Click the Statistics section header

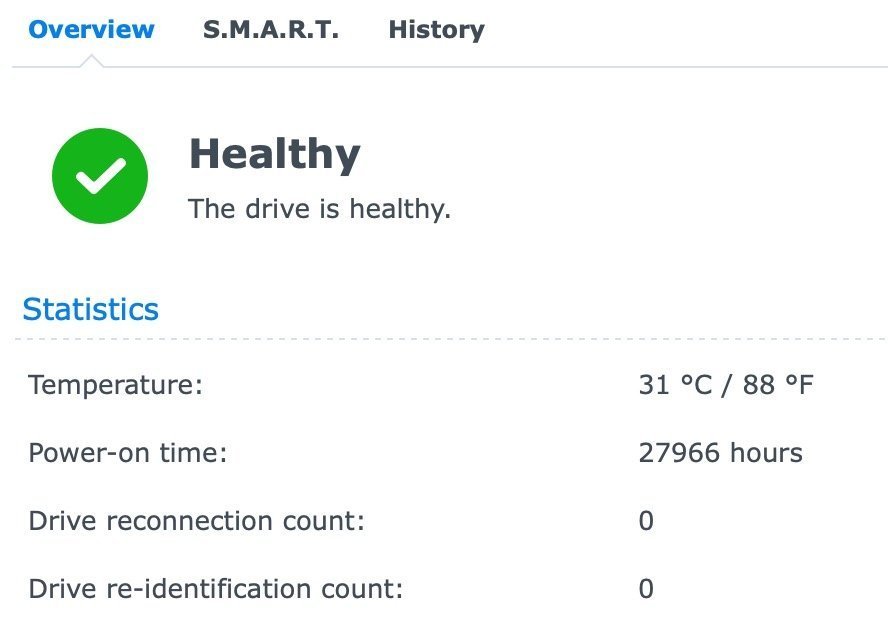(91, 309)
